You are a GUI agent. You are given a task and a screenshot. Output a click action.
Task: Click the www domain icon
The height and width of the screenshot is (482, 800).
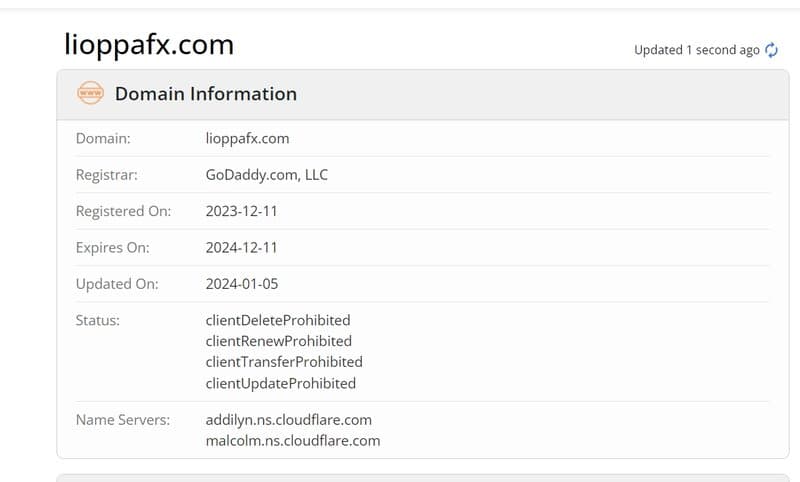click(x=91, y=94)
